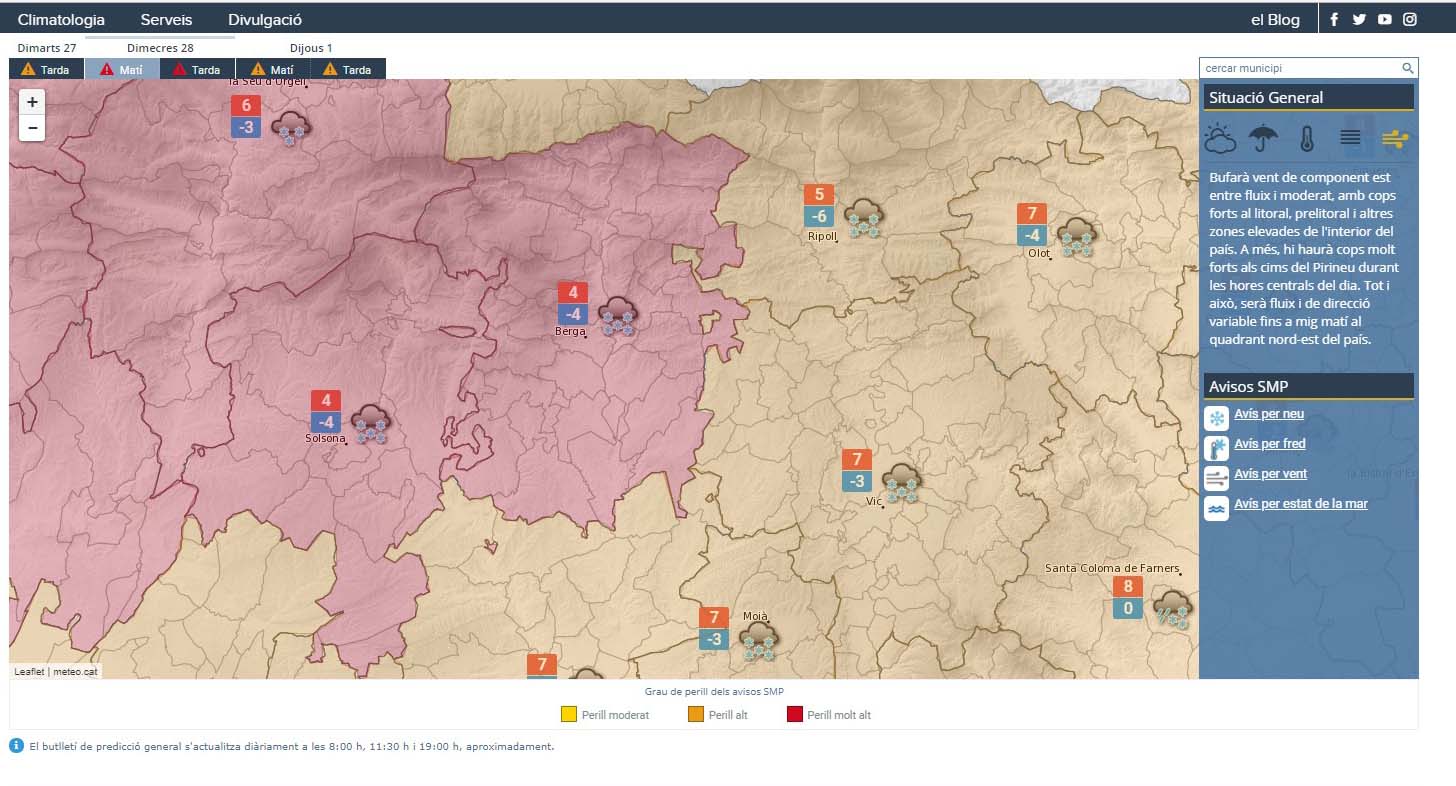Open the Facebook social icon
Screen dimensions: 1456x786
[1334, 19]
